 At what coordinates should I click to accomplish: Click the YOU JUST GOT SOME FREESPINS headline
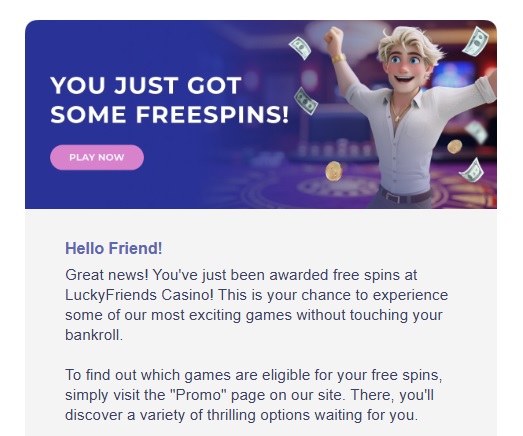pyautogui.click(x=169, y=100)
